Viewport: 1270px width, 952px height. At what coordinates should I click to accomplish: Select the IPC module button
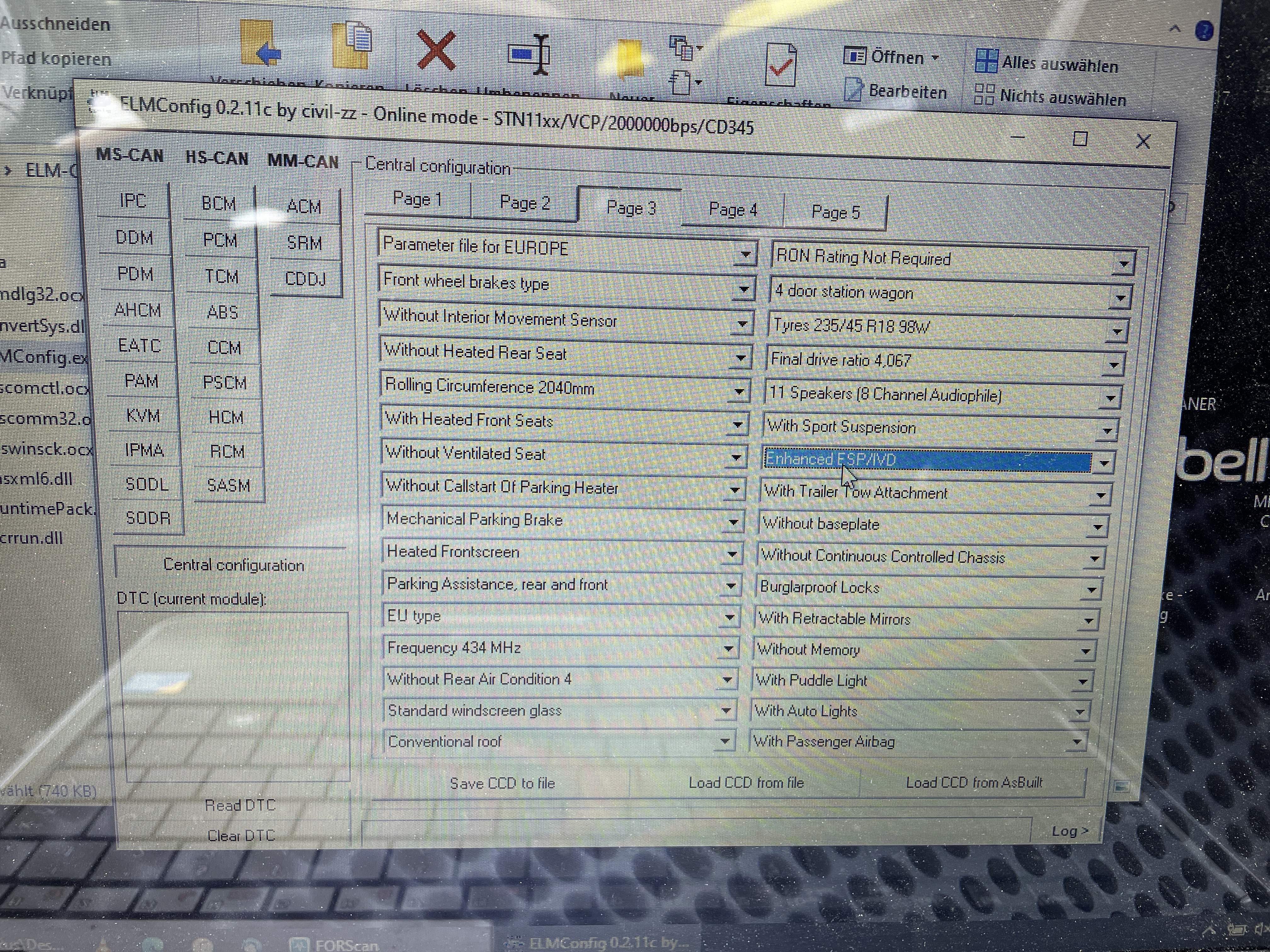(x=133, y=201)
